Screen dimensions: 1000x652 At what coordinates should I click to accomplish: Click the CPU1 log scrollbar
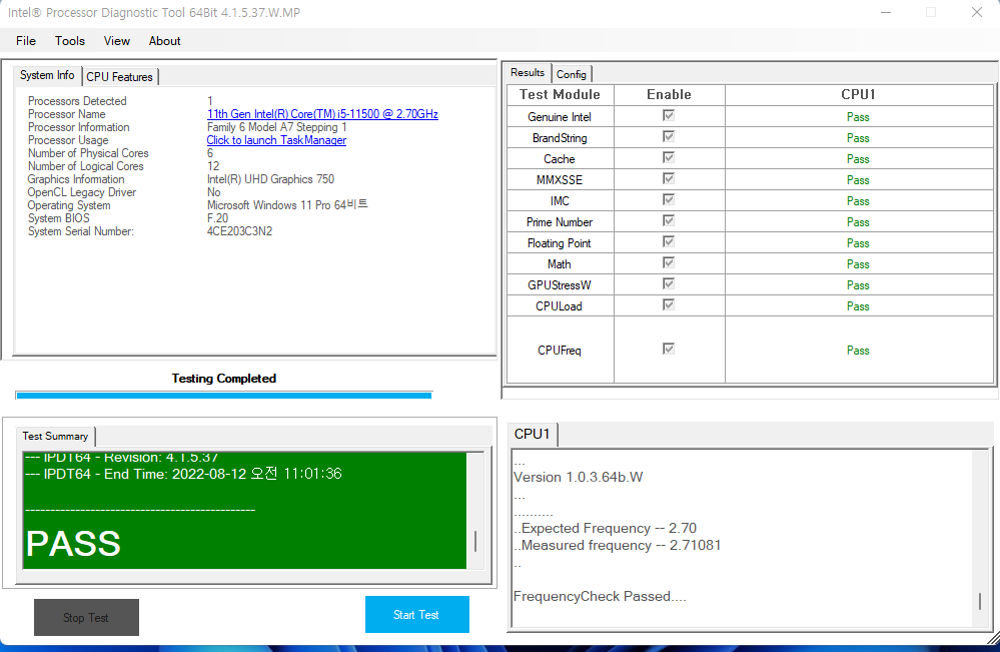[x=980, y=539]
